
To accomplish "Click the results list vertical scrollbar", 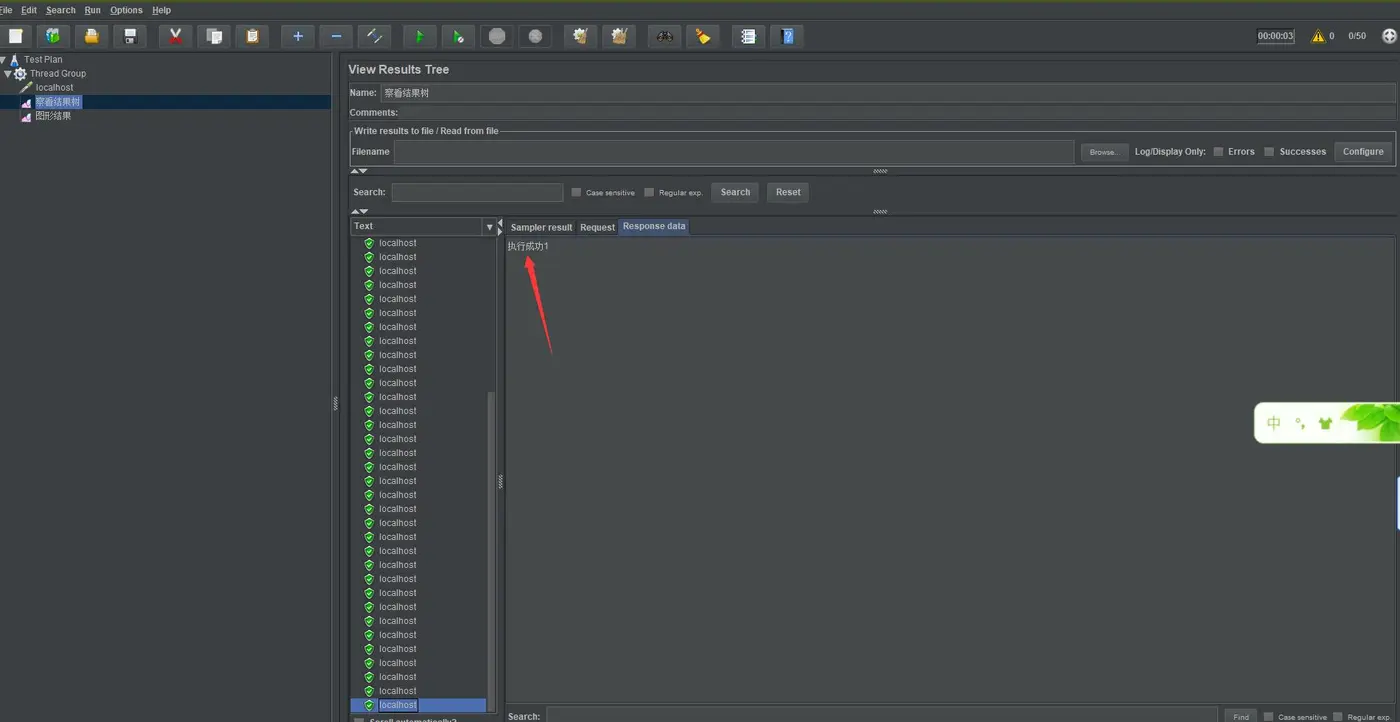I will (491, 552).
